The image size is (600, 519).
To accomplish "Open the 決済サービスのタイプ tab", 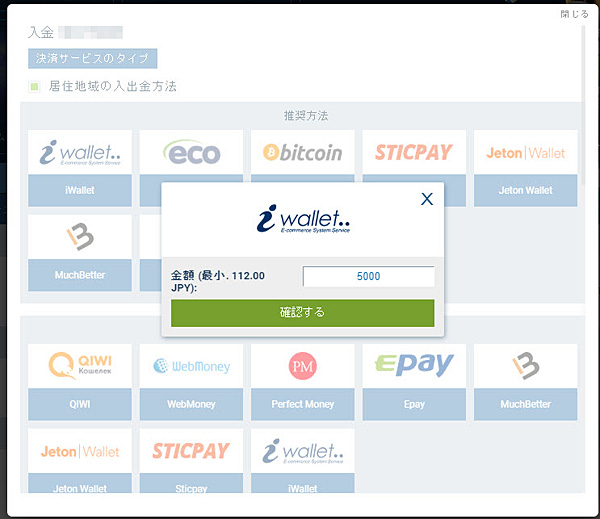I will (x=93, y=59).
